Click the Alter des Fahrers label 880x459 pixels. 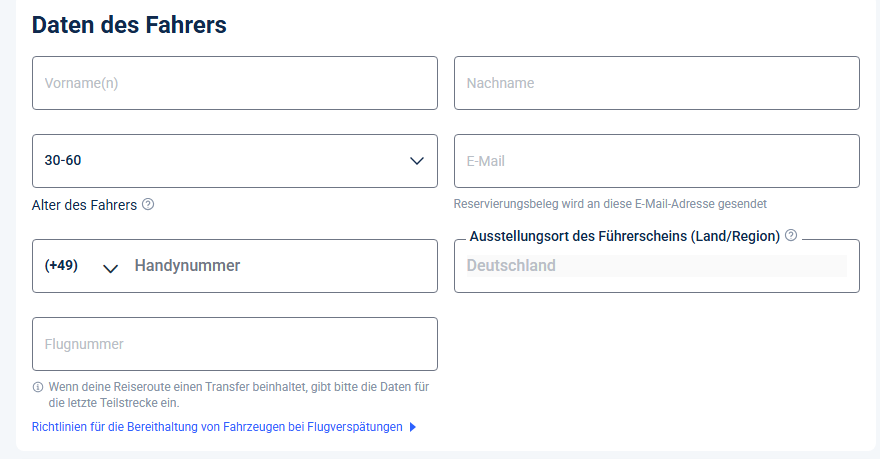(84, 205)
